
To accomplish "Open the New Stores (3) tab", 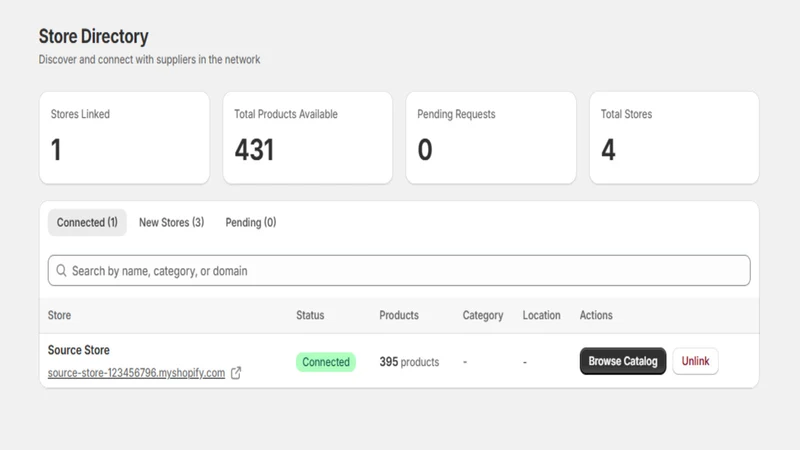I will (171, 222).
